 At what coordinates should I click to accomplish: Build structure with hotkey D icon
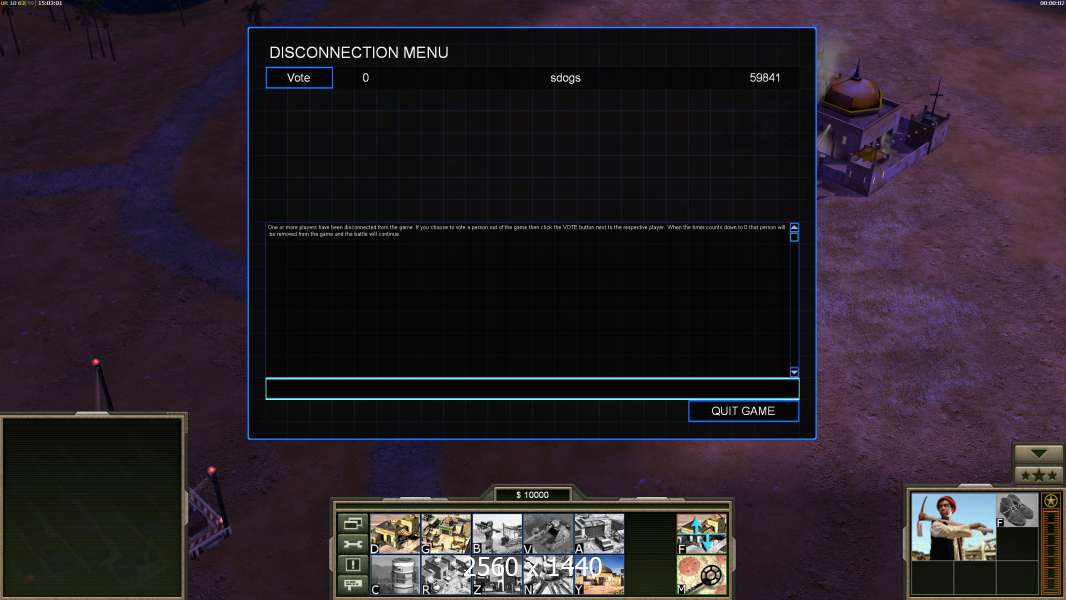tap(395, 533)
